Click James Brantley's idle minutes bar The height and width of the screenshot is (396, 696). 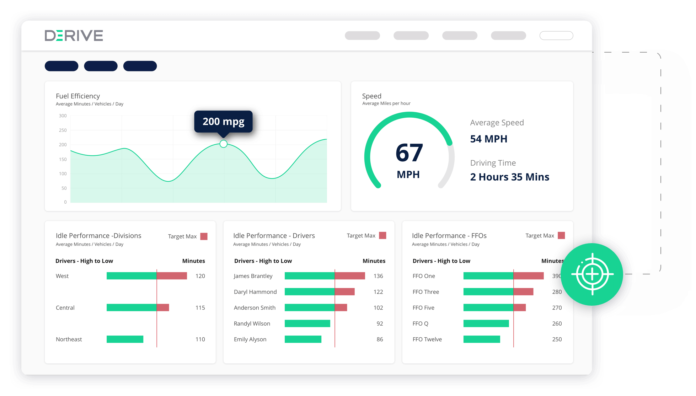325,276
